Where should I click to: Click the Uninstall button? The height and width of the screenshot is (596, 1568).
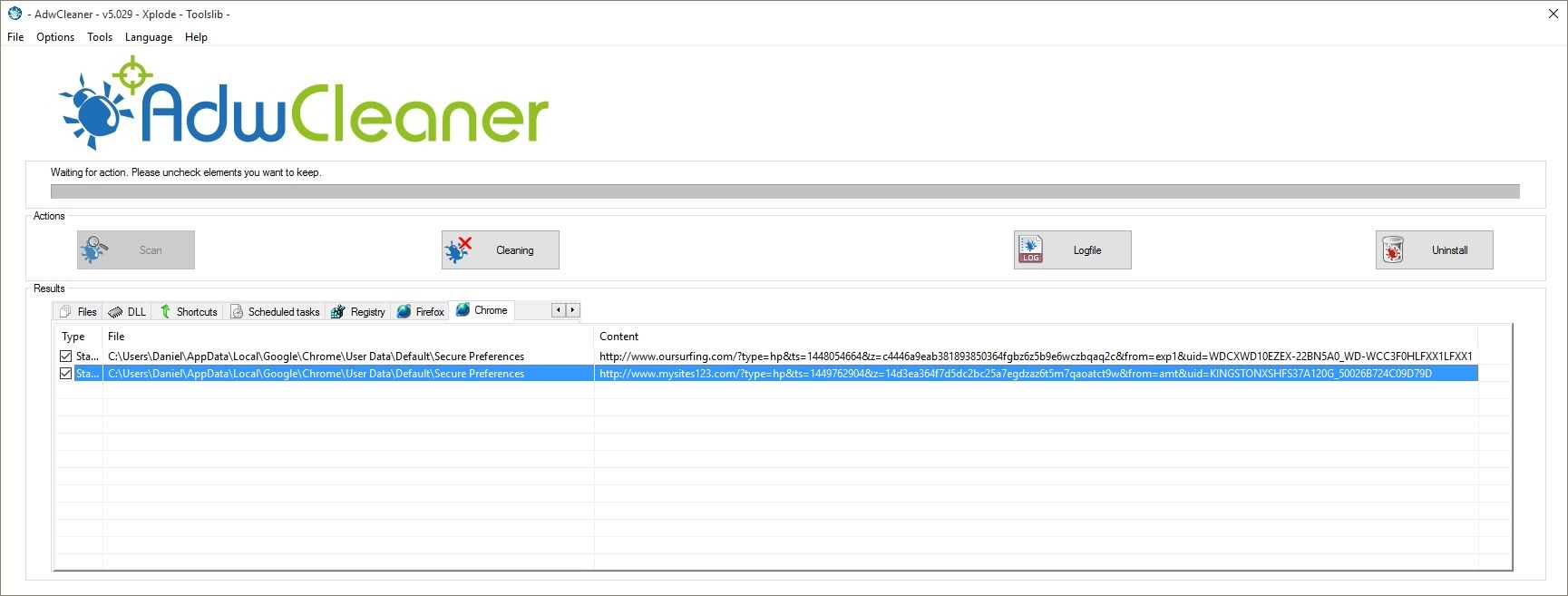click(x=1435, y=249)
